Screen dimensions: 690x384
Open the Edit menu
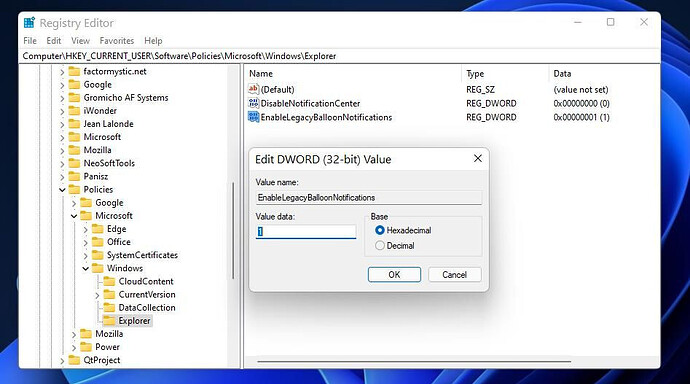point(54,40)
